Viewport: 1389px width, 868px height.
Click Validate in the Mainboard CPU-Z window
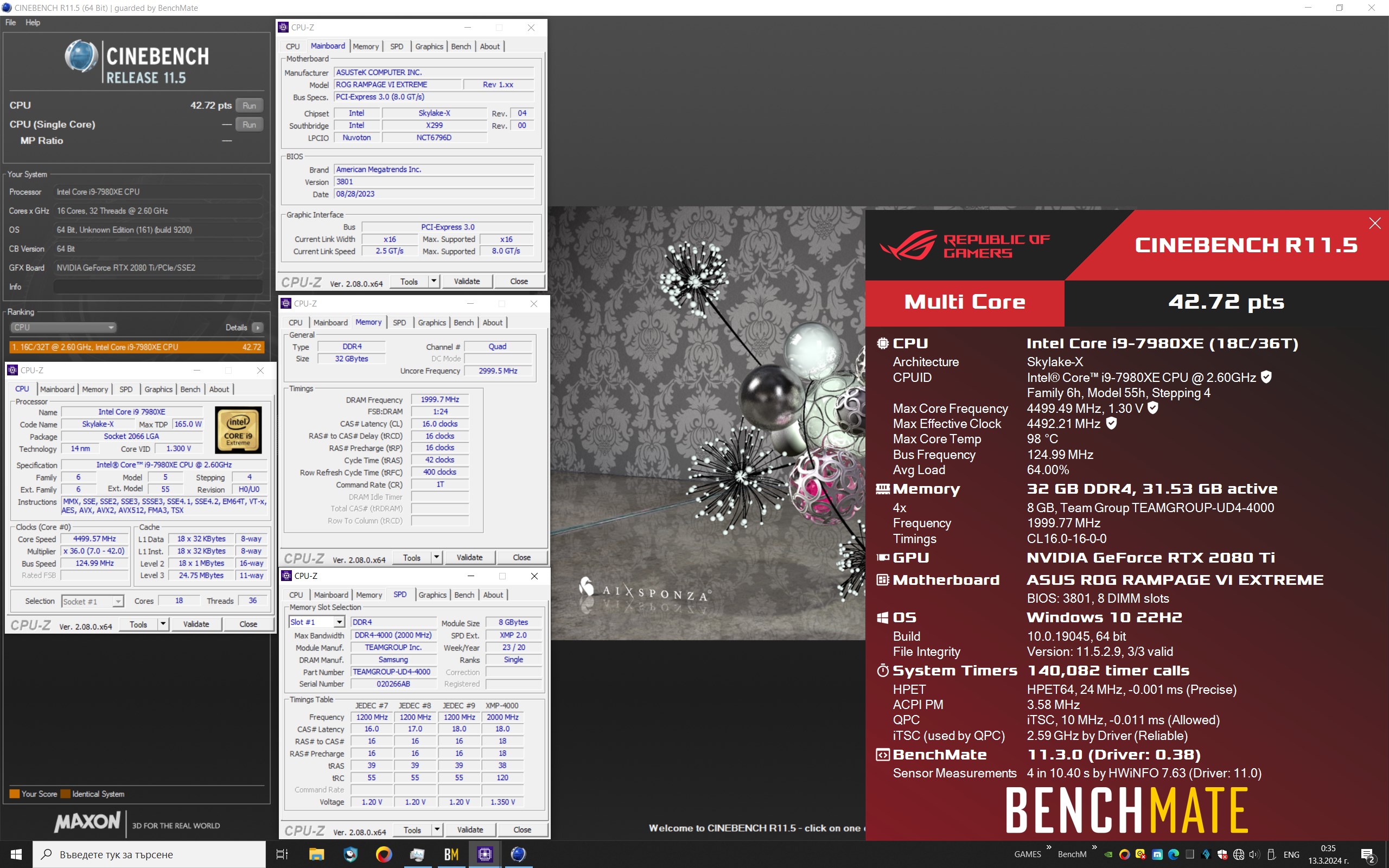point(467,282)
